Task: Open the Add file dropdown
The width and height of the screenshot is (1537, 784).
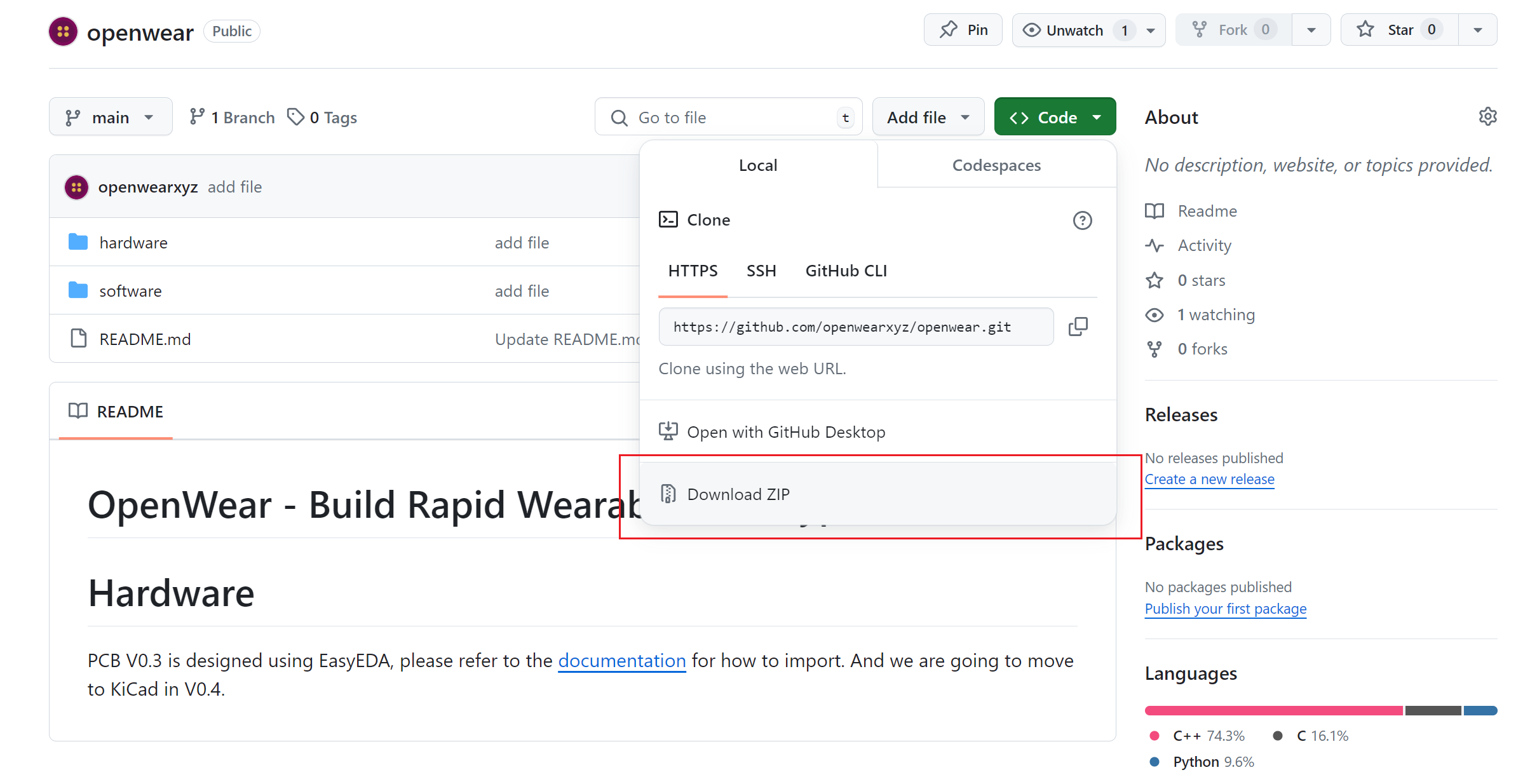Action: [928, 117]
